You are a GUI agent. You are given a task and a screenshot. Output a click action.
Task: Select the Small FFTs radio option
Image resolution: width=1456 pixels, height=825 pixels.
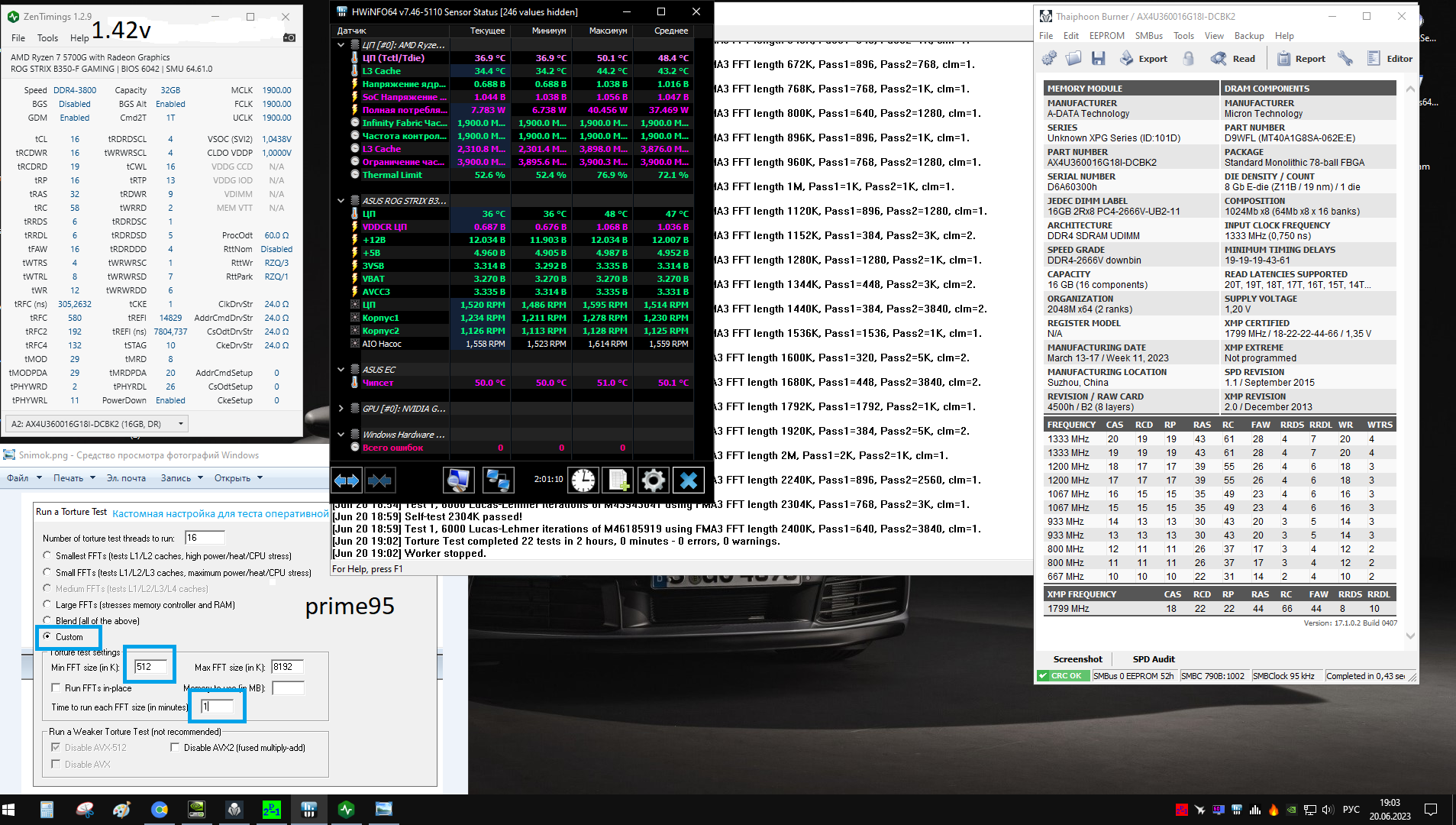47,572
